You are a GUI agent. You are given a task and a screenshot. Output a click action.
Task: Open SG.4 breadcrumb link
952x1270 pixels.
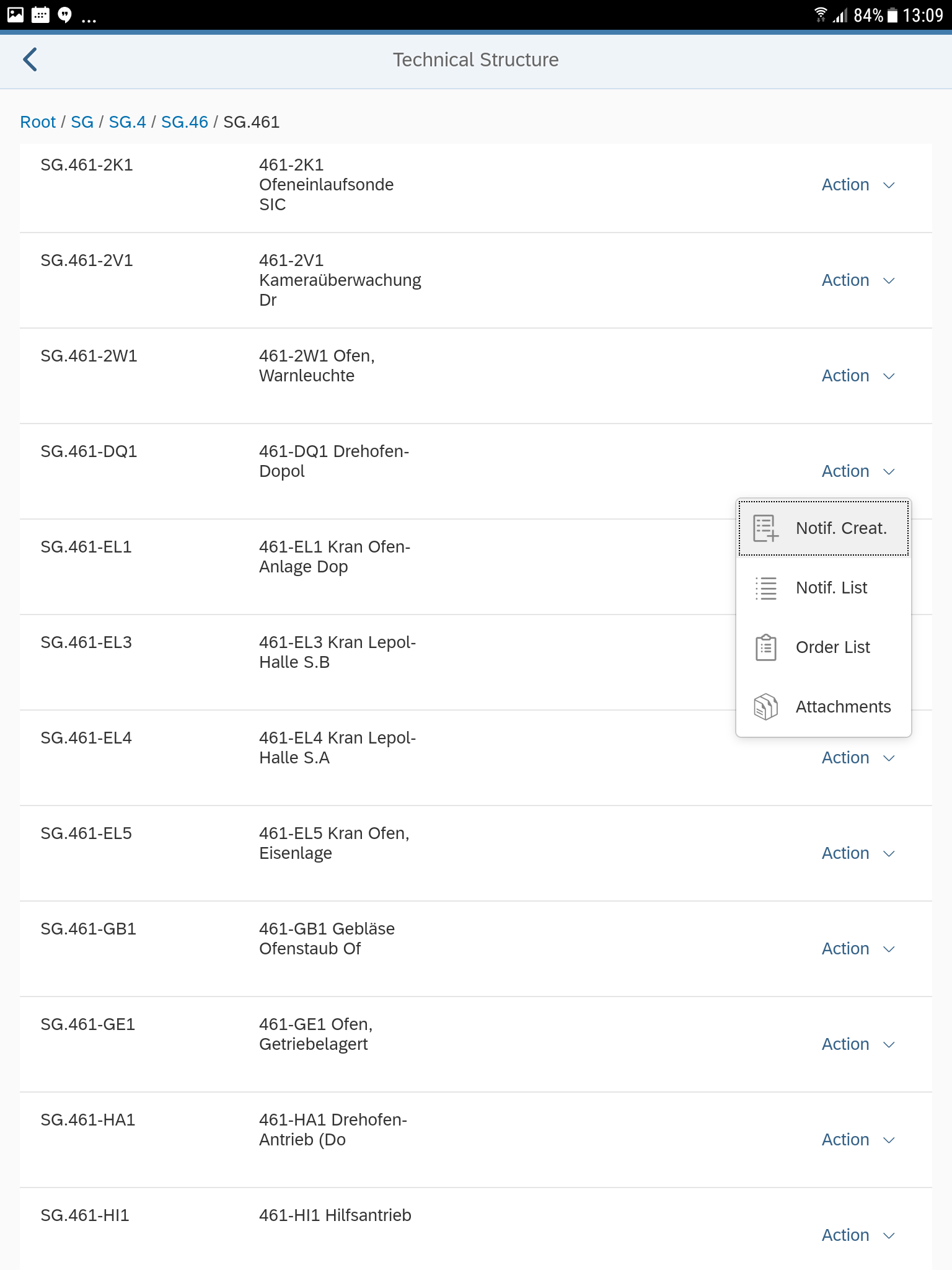point(128,122)
